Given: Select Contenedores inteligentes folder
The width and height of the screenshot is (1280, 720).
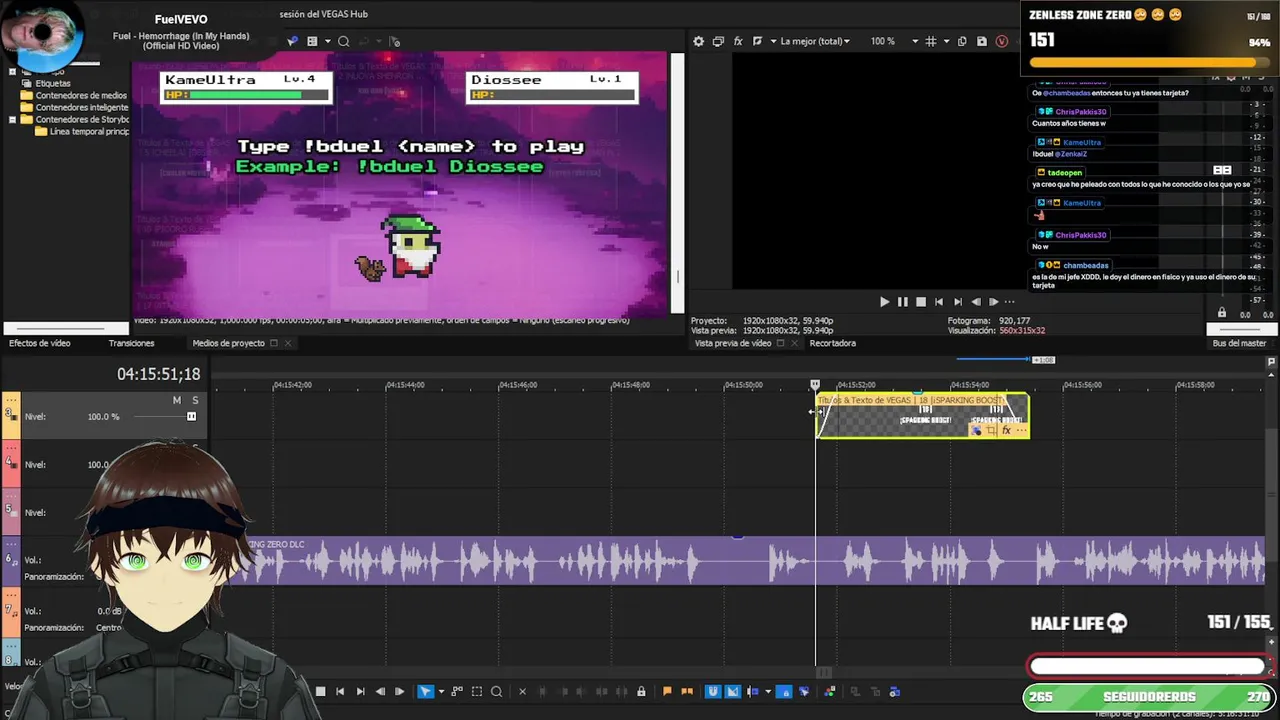Looking at the screenshot, I should coord(82,107).
